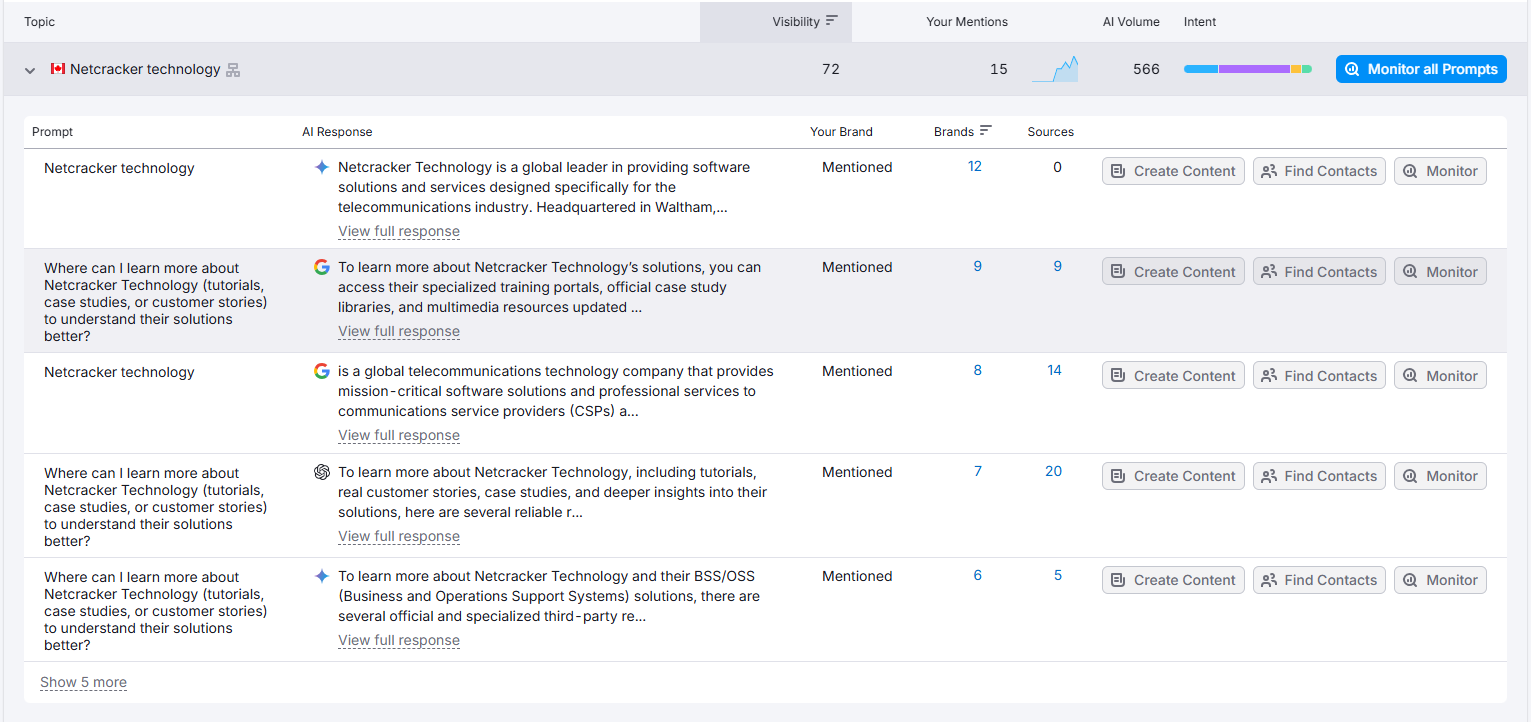Collapse the Netcracker technology topic chevron
The width and height of the screenshot is (1531, 722).
[30, 70]
